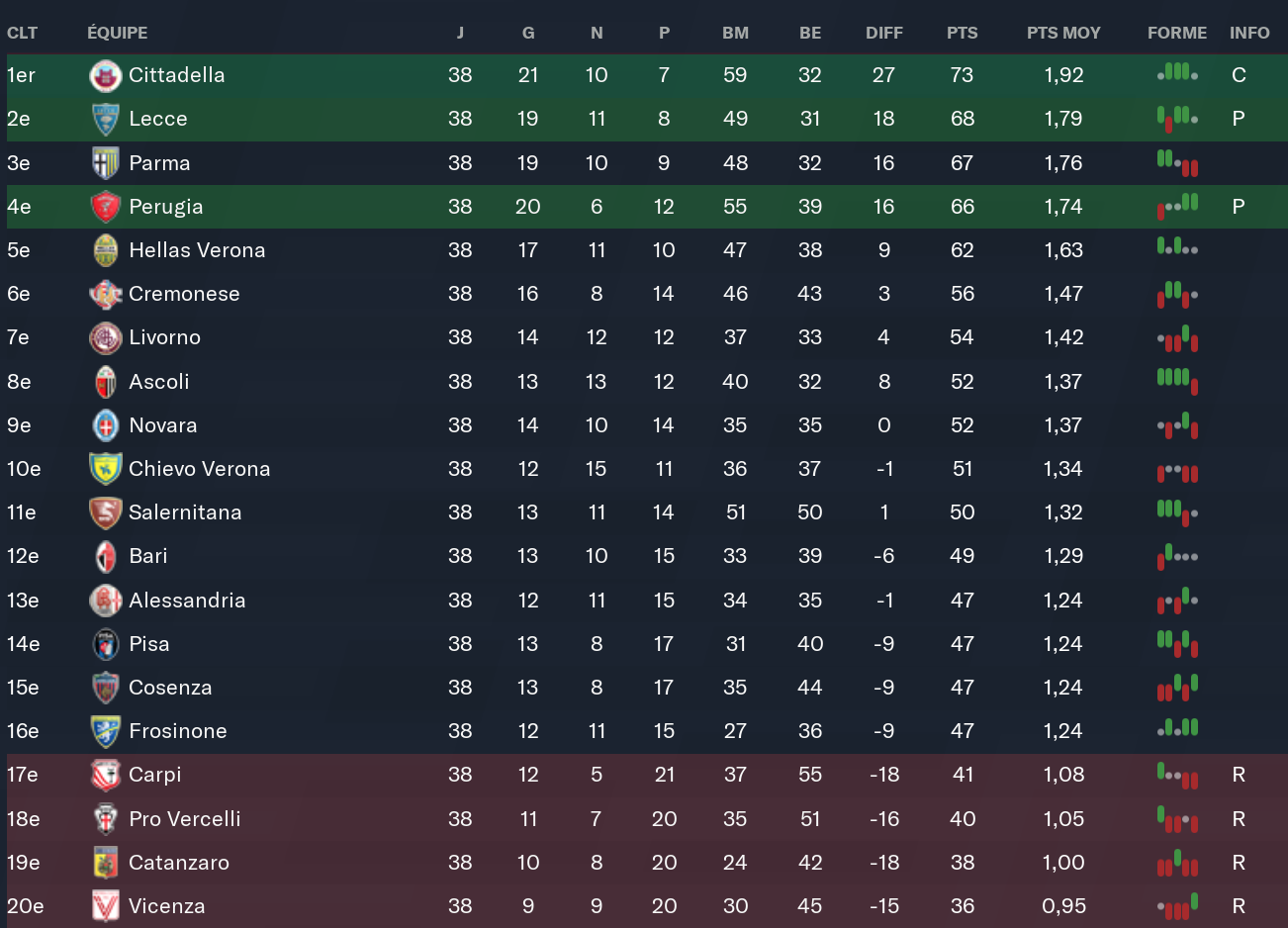Select the Perugia club logo
The width and height of the screenshot is (1288, 928).
(105, 207)
